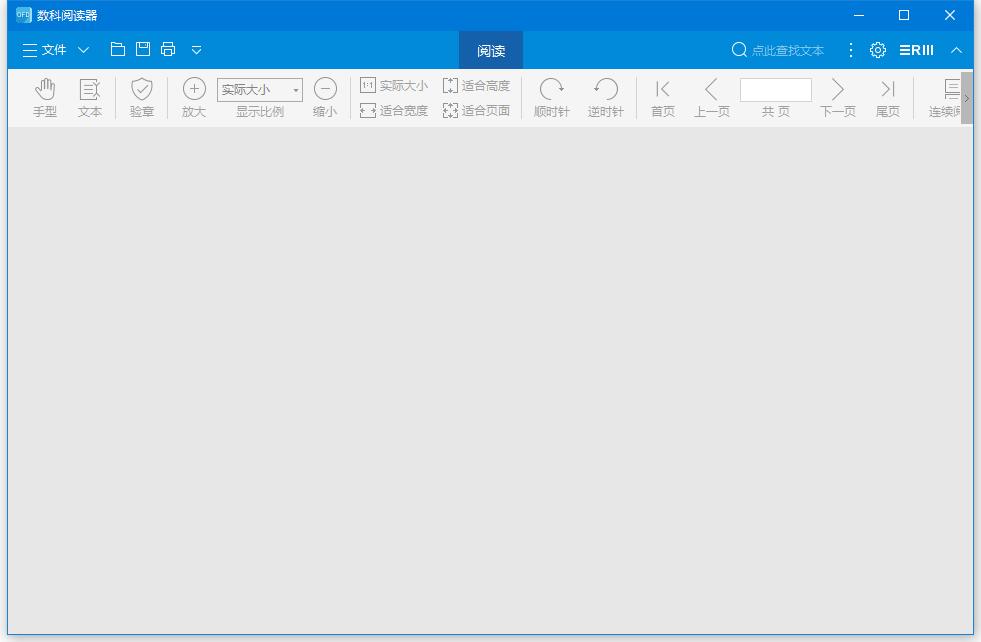Choose 适合页面 fit page

tap(476, 111)
